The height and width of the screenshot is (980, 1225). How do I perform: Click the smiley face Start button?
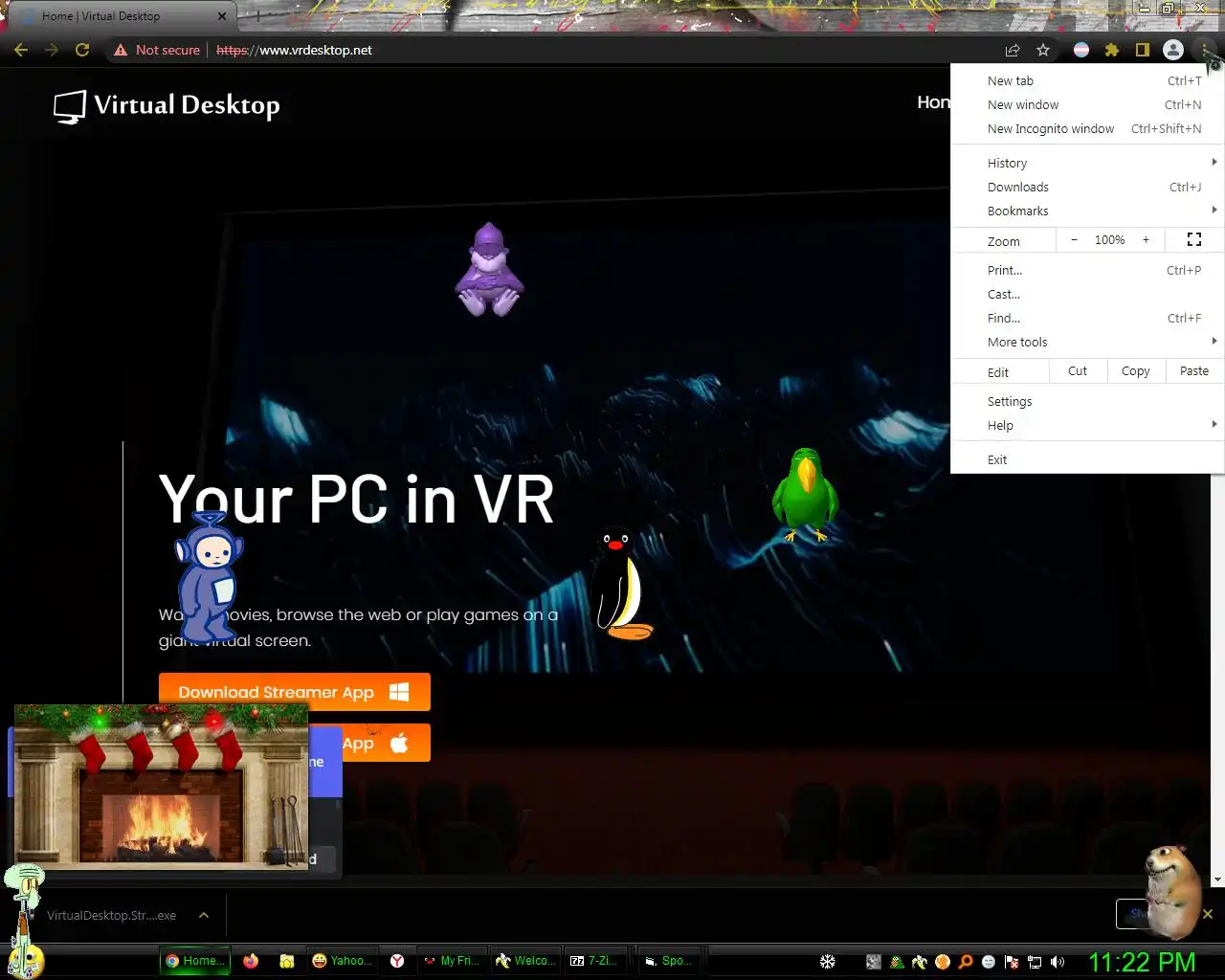coord(25,961)
